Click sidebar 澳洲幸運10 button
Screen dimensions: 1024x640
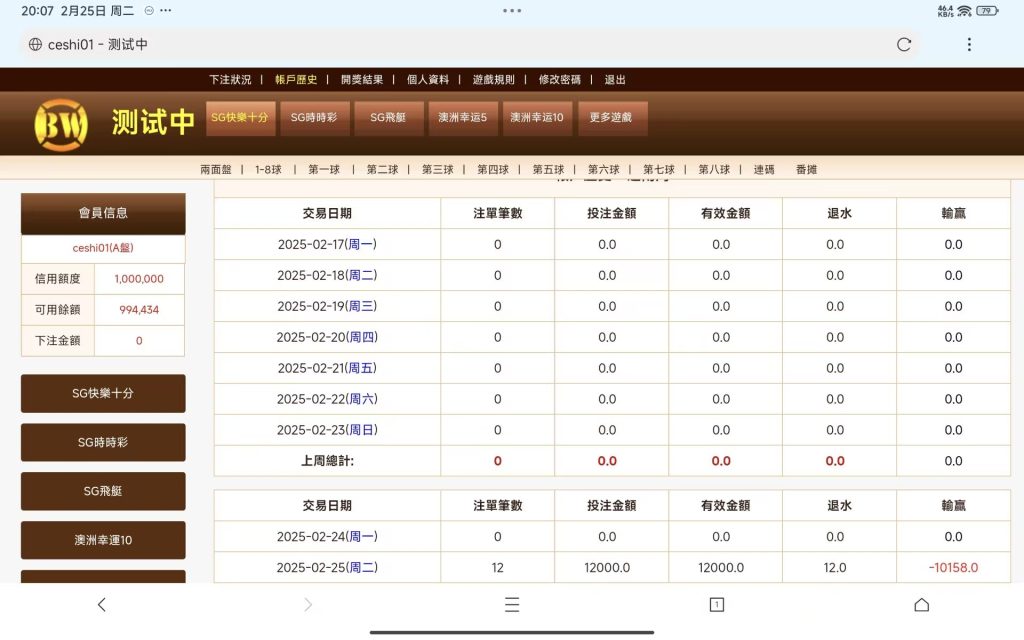click(103, 540)
